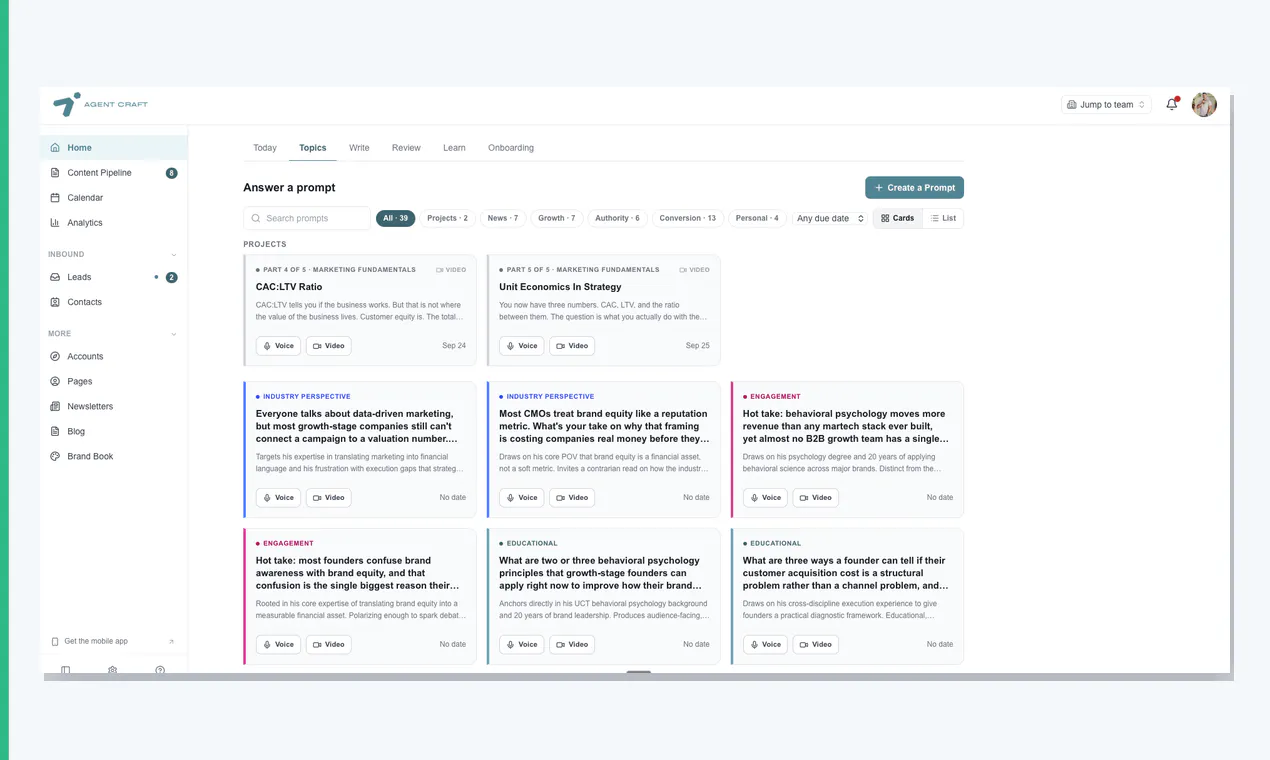Image resolution: width=1270 pixels, height=760 pixels.
Task: Click the Content Pipeline badge showing 8
Action: pyautogui.click(x=171, y=173)
